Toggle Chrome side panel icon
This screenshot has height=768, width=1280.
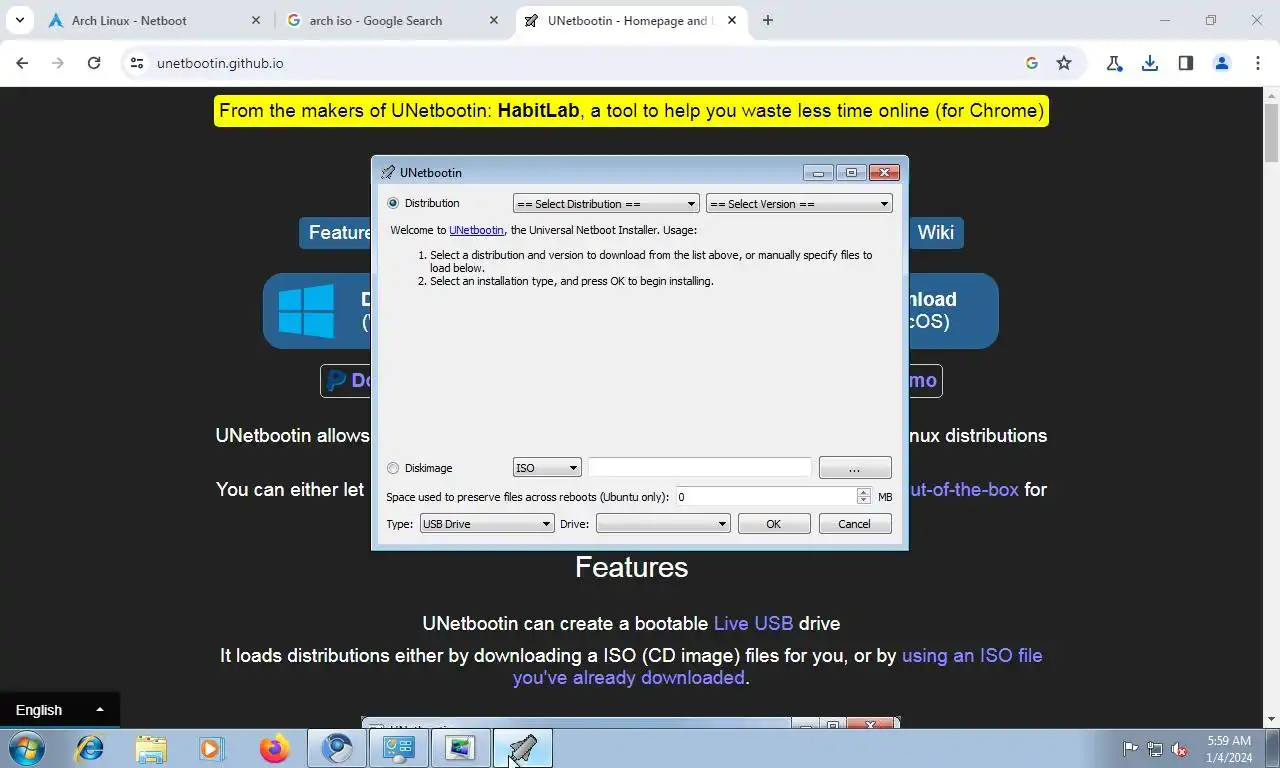click(x=1186, y=63)
